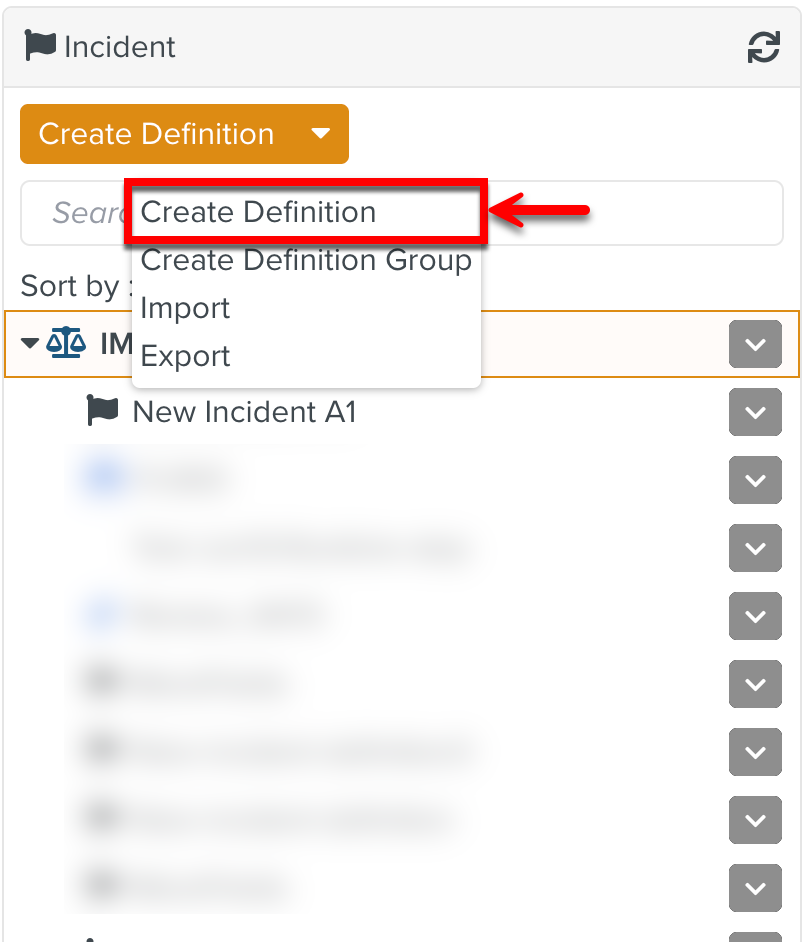Open the actions chevron on the third list row

coord(755,481)
